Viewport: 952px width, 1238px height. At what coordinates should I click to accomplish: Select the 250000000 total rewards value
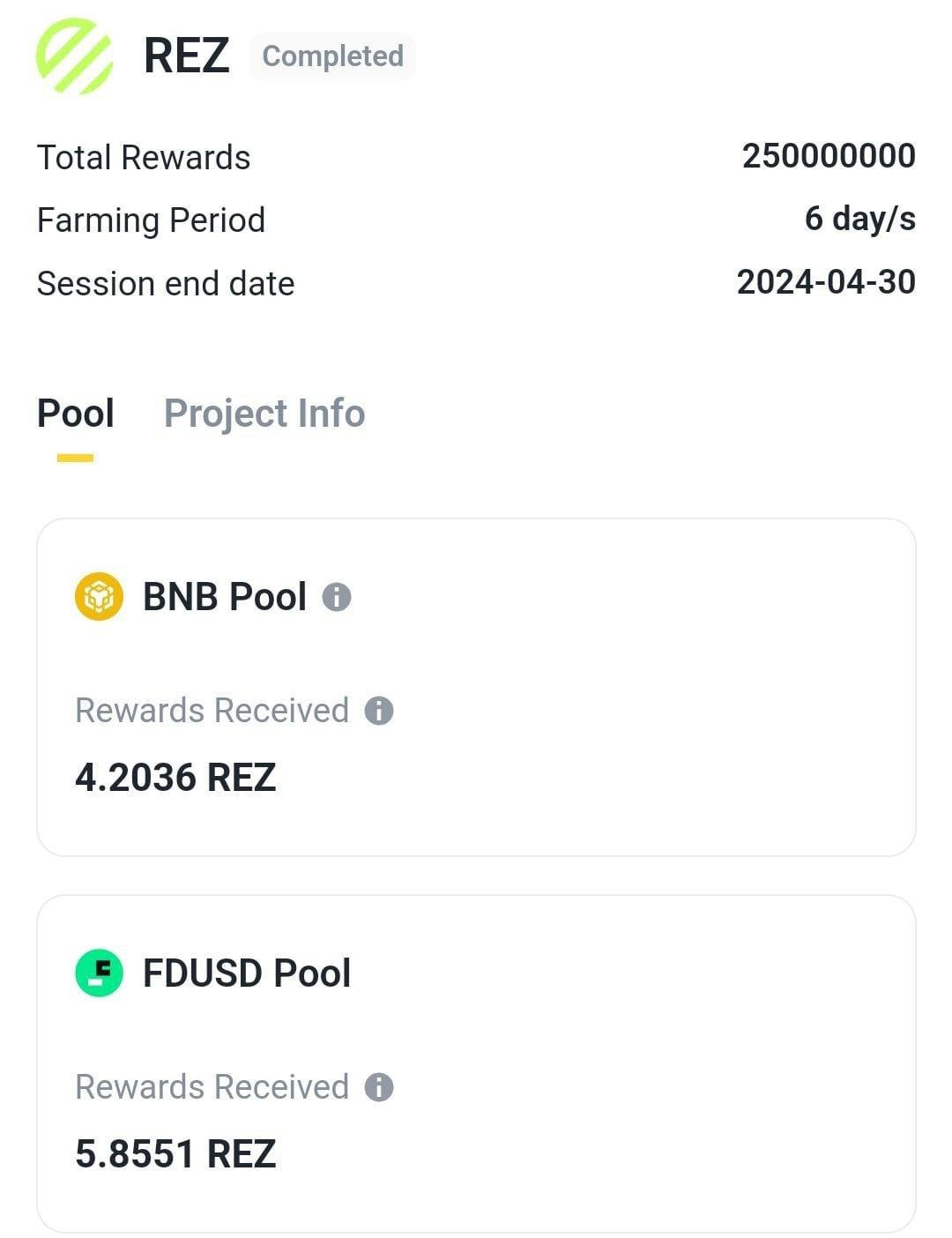point(829,156)
